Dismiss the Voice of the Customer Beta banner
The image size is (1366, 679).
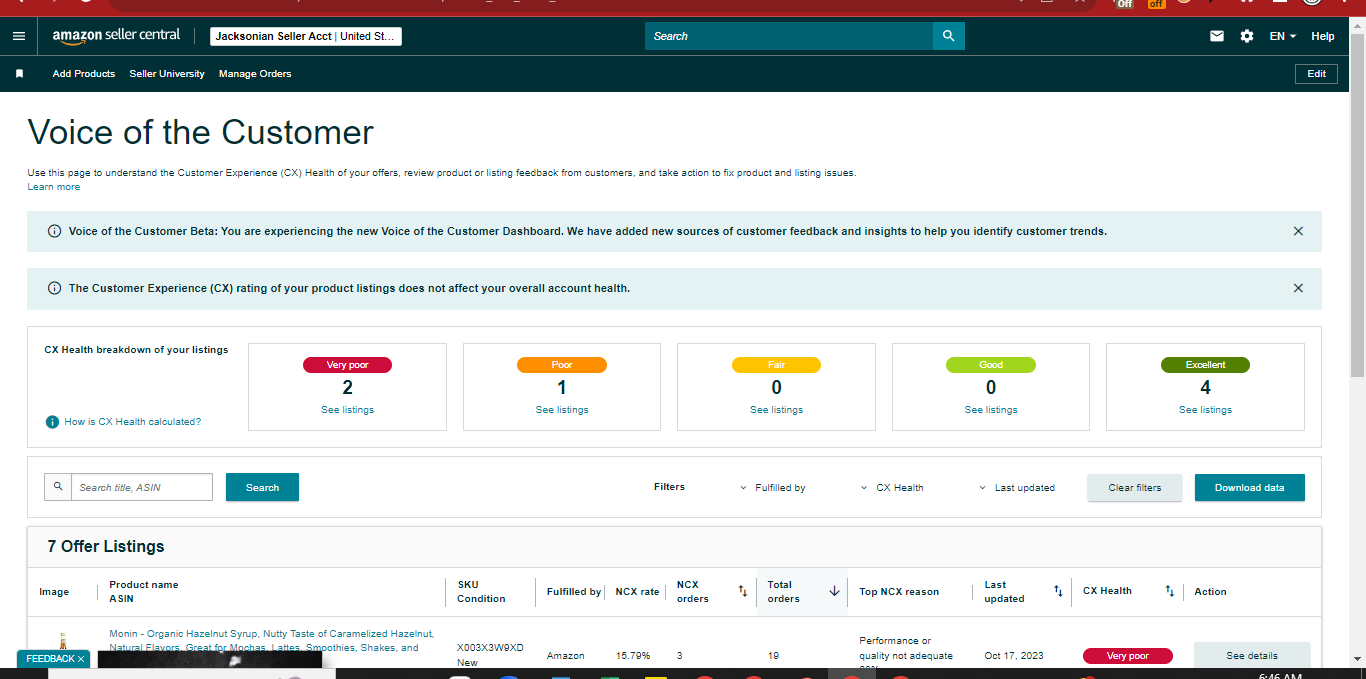click(x=1298, y=231)
